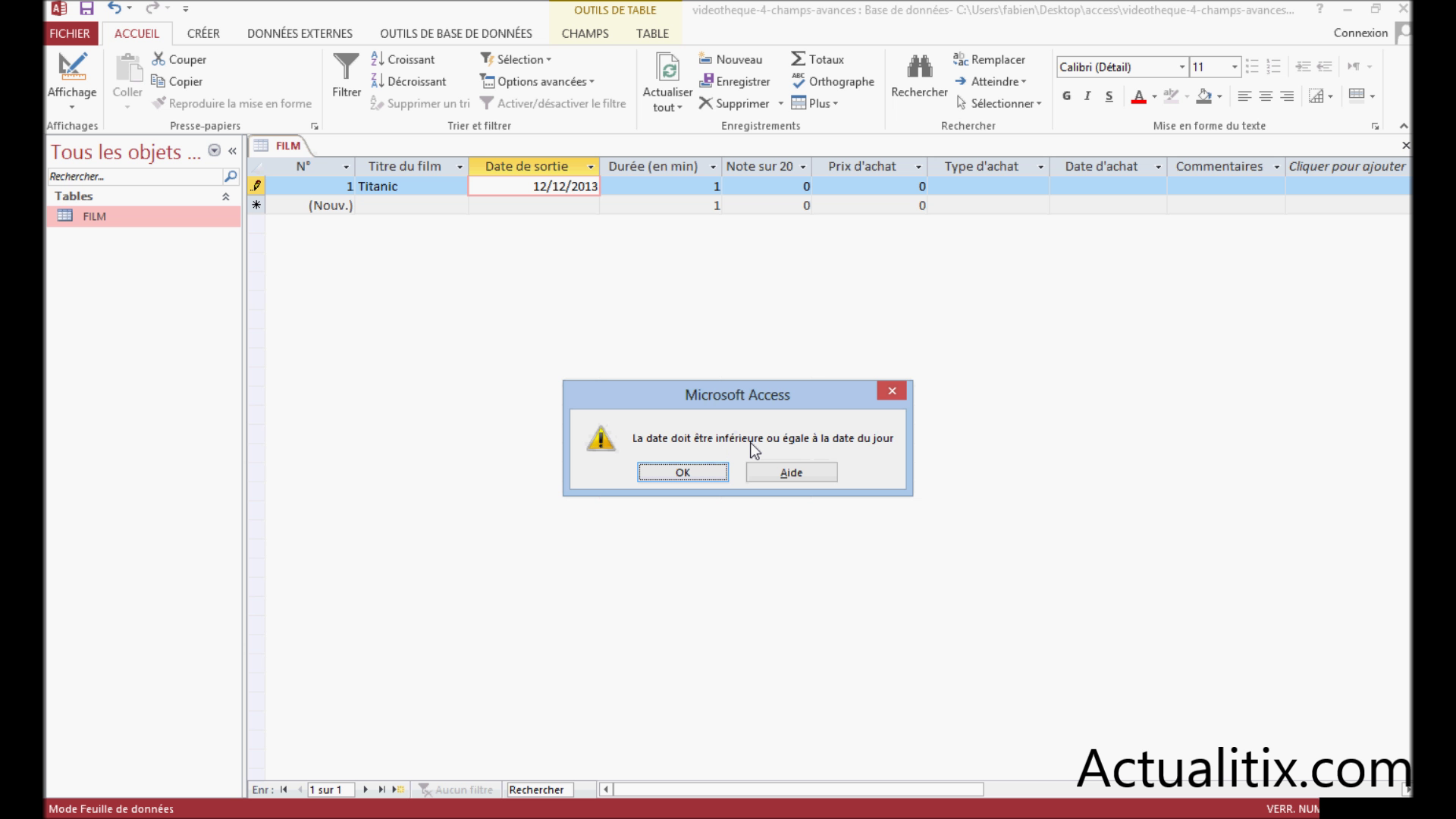
Task: Expand Sélectionner dropdown
Action: point(1039,103)
